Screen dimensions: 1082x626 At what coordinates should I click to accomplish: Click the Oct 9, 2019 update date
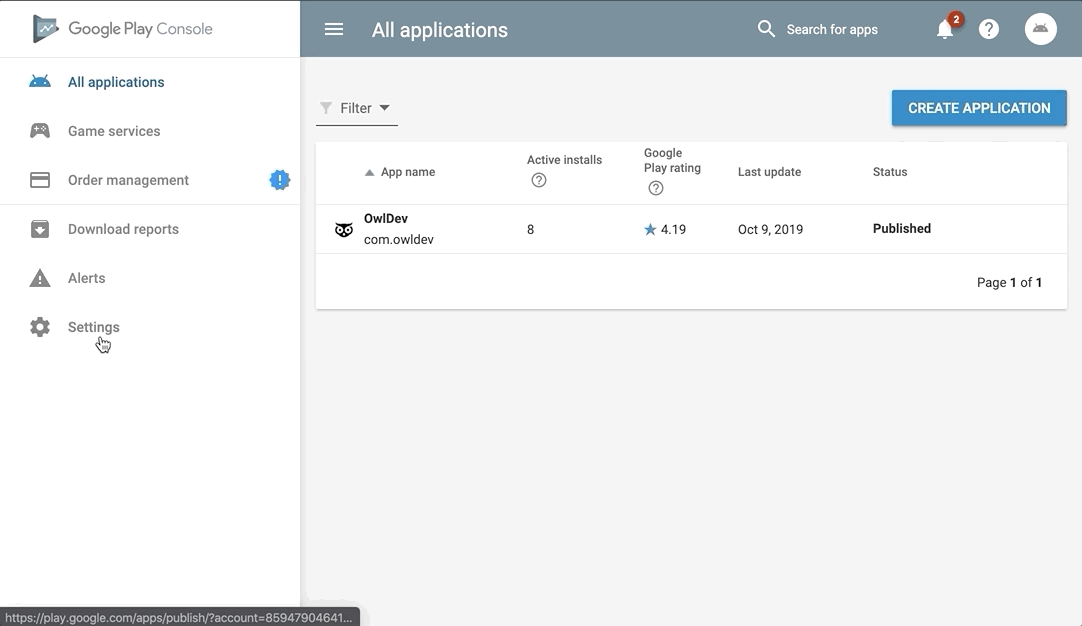(x=770, y=229)
